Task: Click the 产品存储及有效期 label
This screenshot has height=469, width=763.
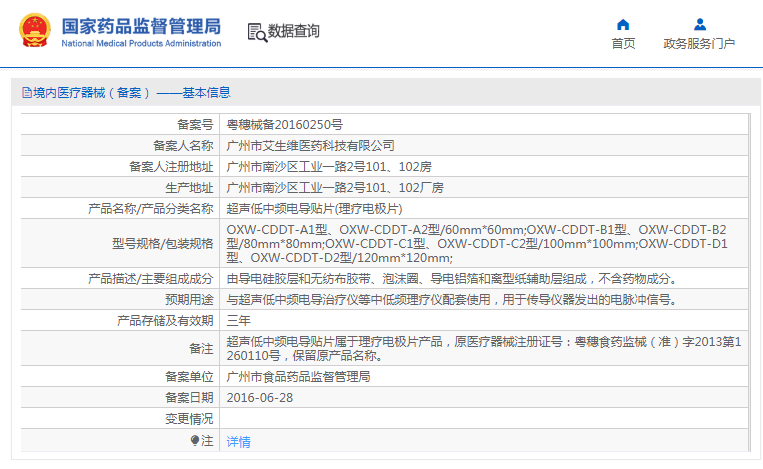Action: point(165,321)
